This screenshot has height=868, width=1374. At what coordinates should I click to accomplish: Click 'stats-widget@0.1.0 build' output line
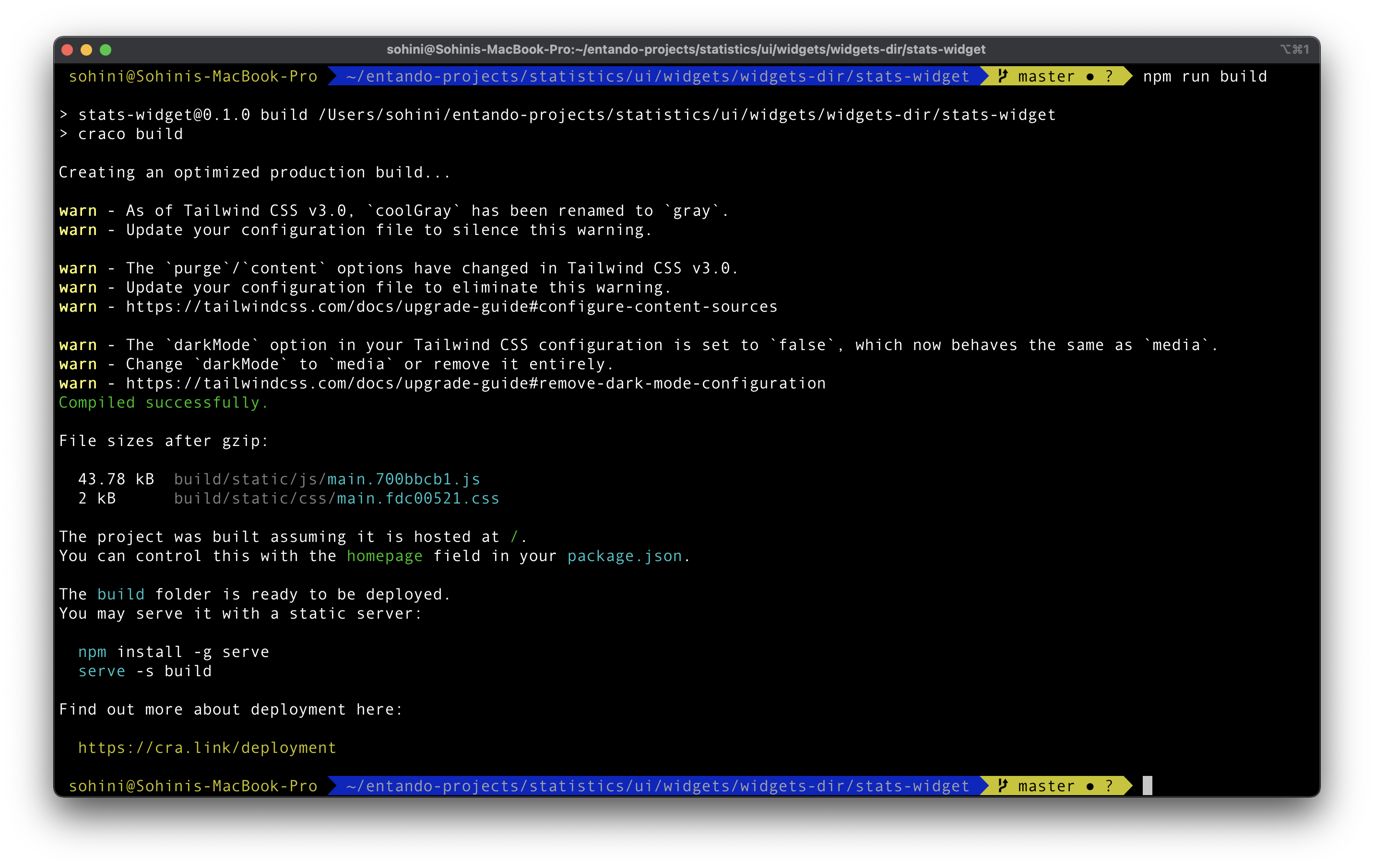557,115
